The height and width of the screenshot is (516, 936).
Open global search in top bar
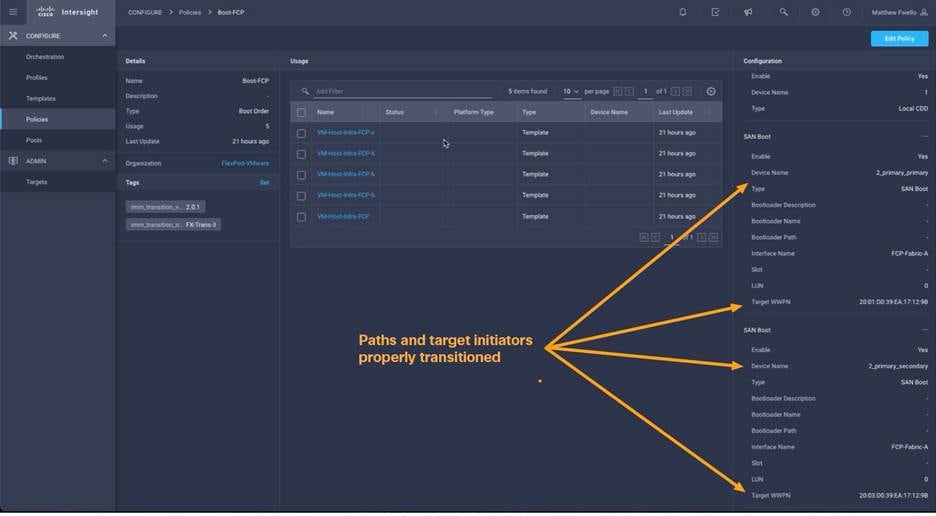pos(783,12)
